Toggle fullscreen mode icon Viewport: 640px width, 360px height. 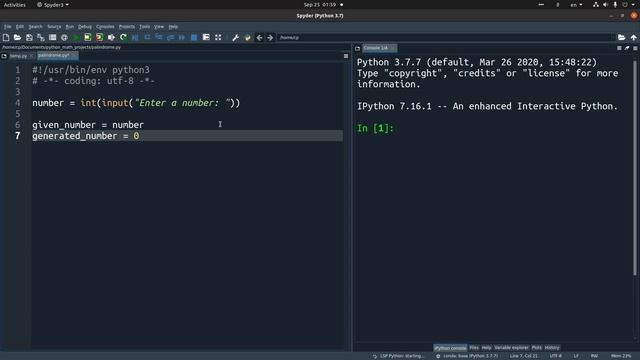[x=218, y=38]
